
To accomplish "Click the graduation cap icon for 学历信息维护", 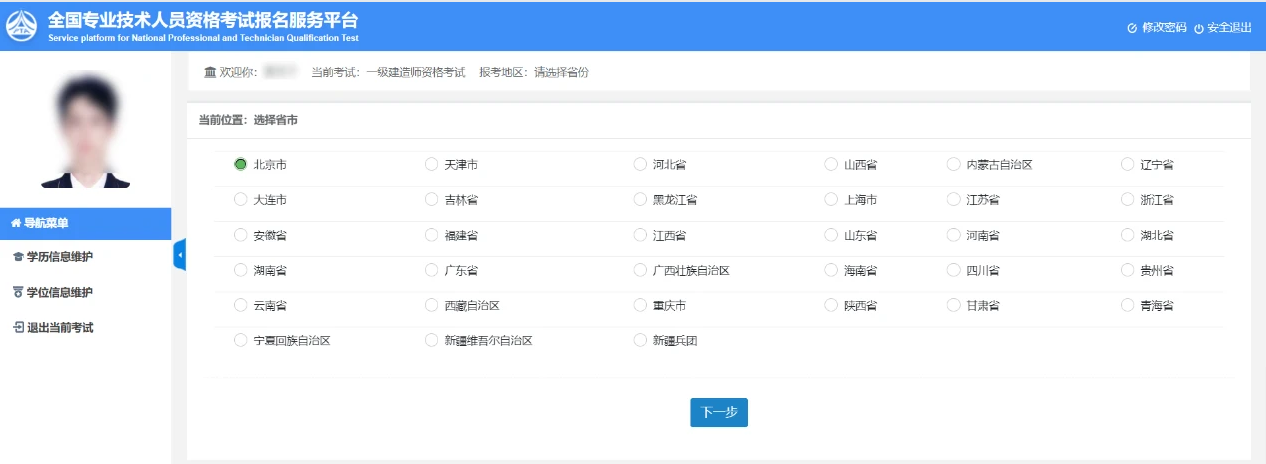I will coord(17,258).
